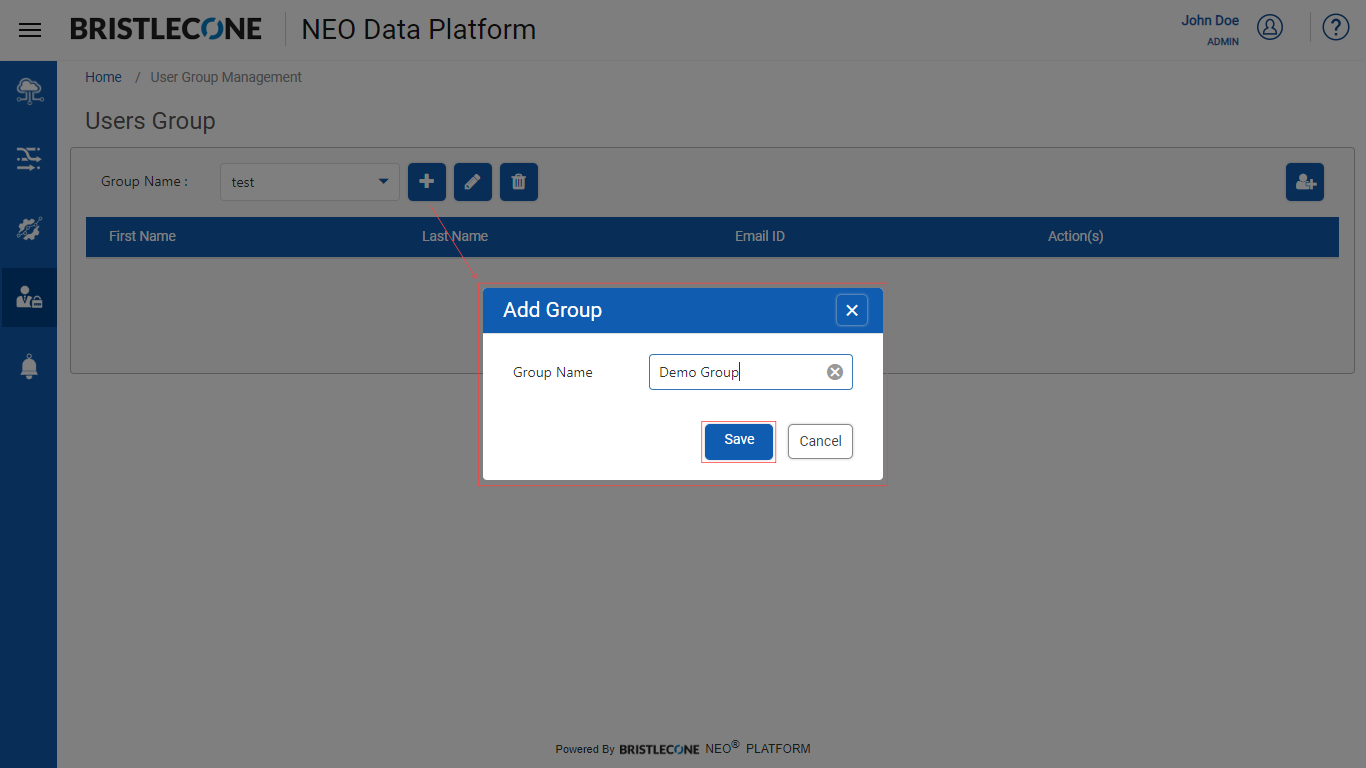The width and height of the screenshot is (1366, 768).
Task: Clear the Group Name text field
Action: tap(835, 372)
